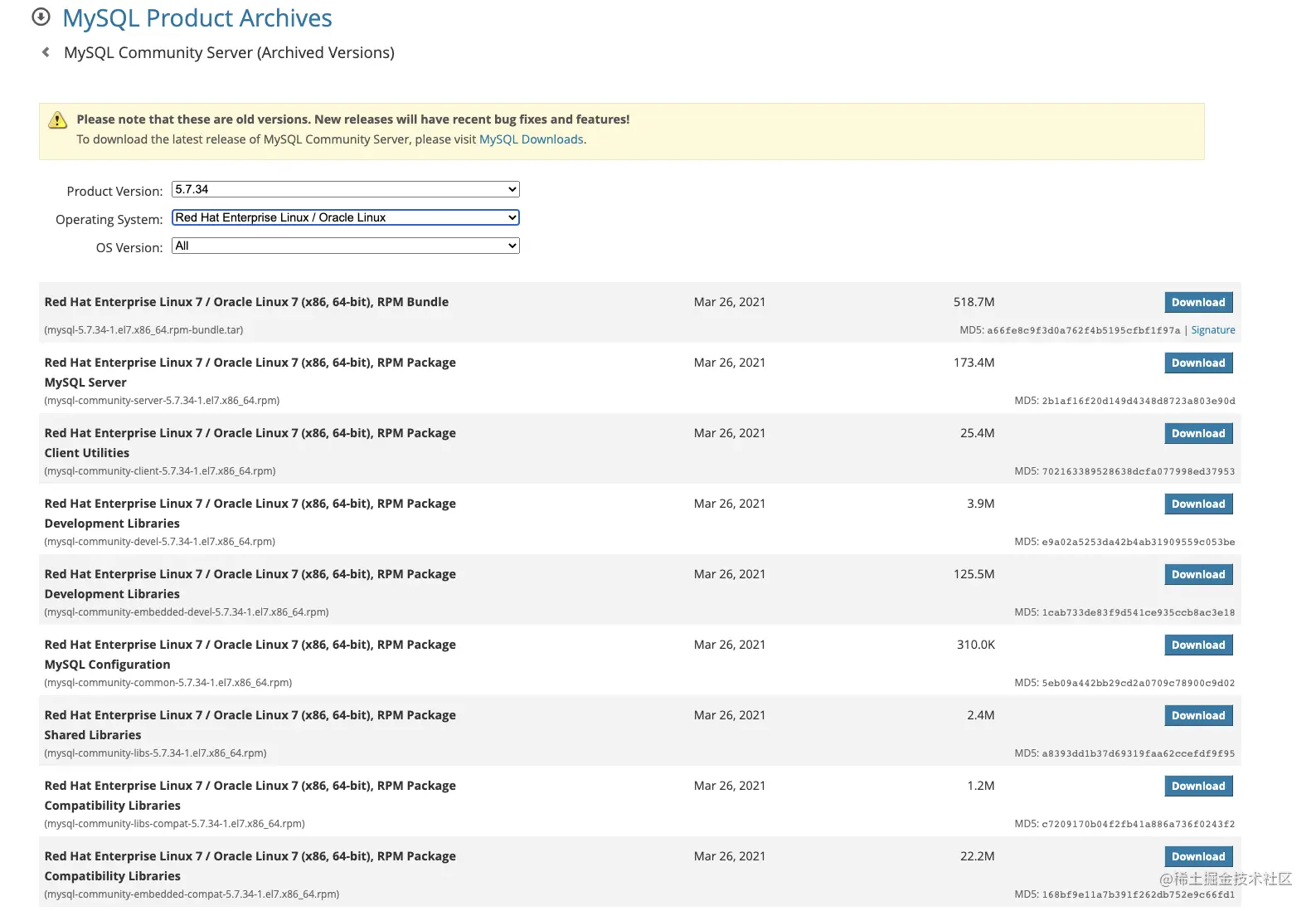The width and height of the screenshot is (1316, 911).
Task: Click the filename mysql-community-libs-compat-5.7.34-1.el7.x86_64.rpm
Action: (174, 824)
